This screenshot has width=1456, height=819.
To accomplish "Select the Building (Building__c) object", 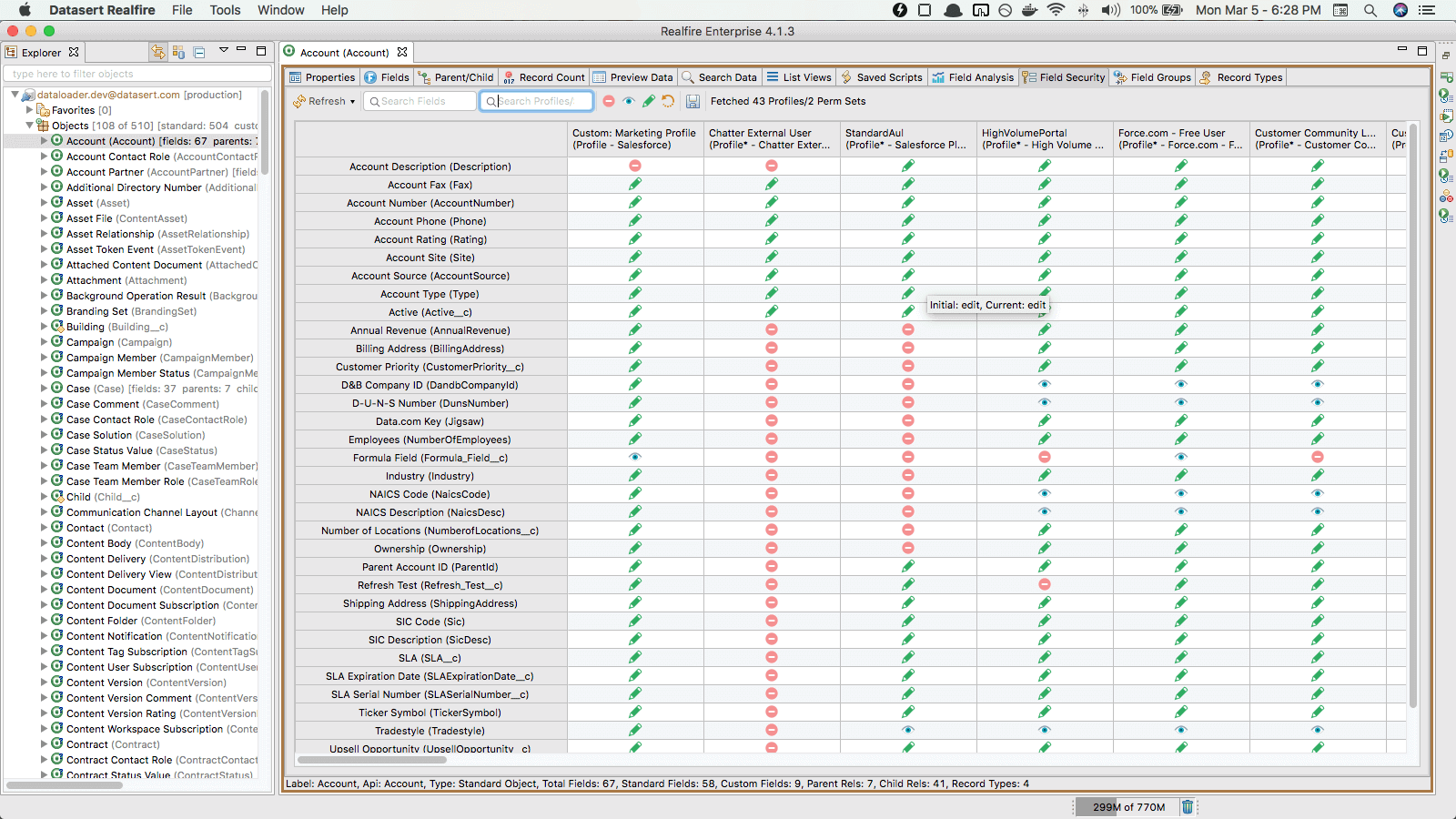I will coord(117,327).
